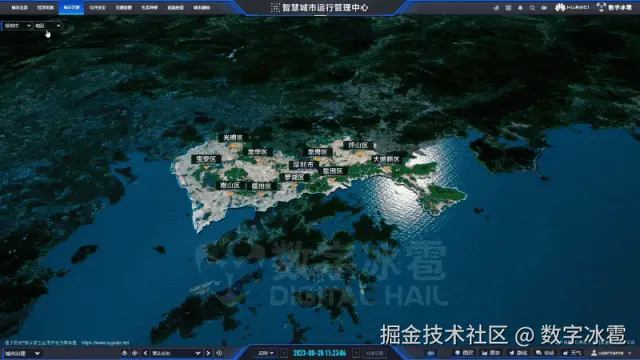This screenshot has width=640, height=360.
Task: Select the 深圳市 map label
Action: pyautogui.click(x=304, y=165)
